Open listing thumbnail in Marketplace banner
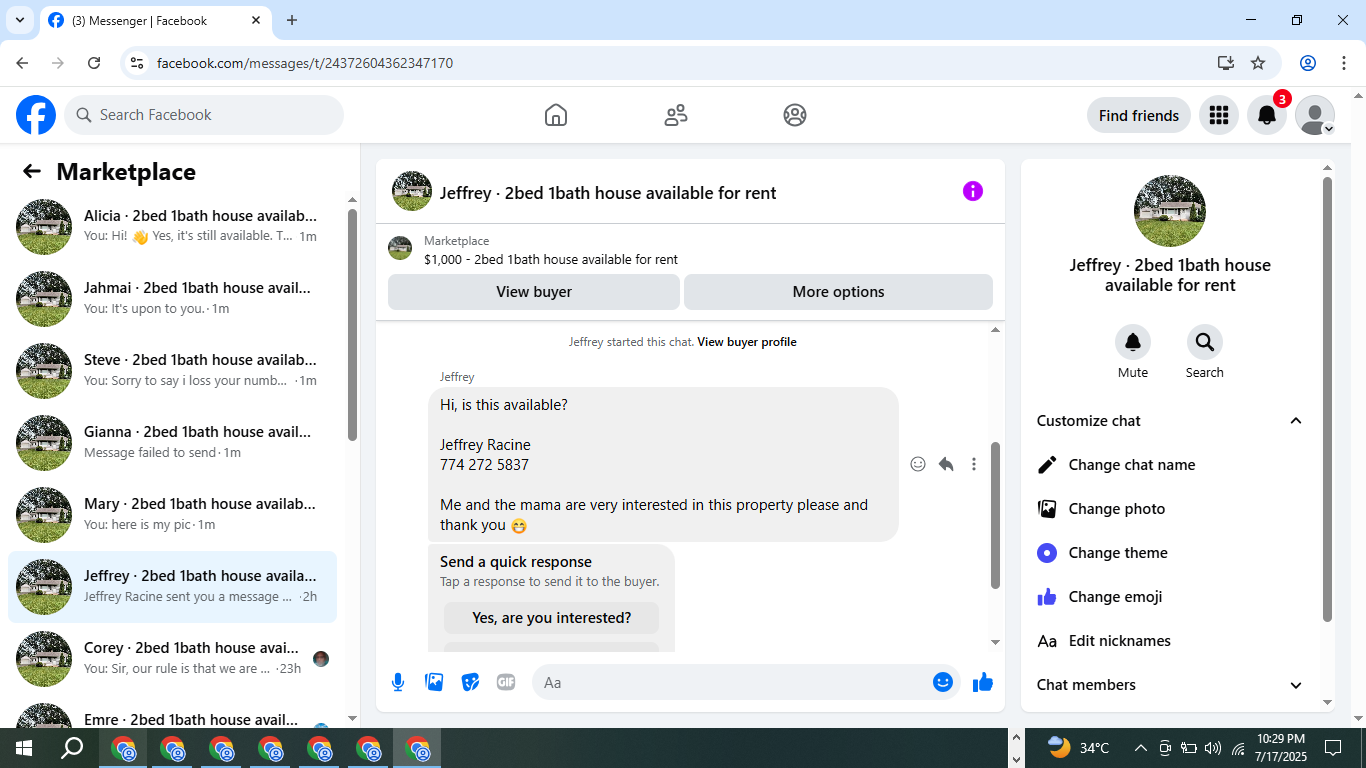This screenshot has width=1366, height=768. click(400, 248)
